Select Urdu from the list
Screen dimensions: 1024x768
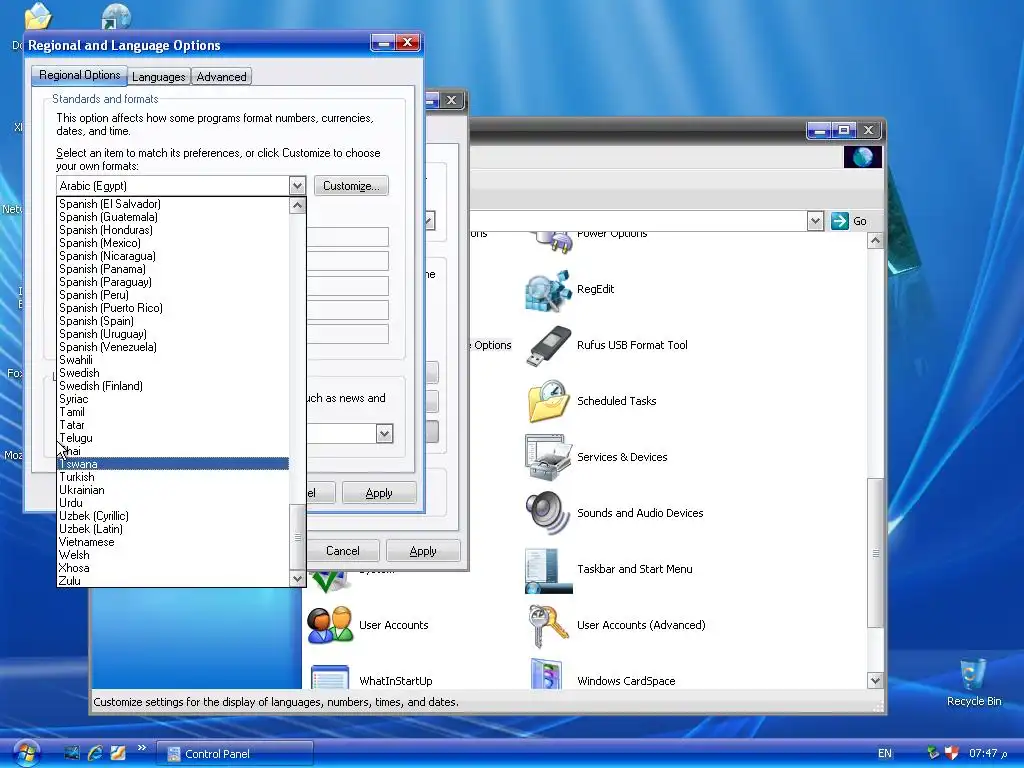[173, 503]
